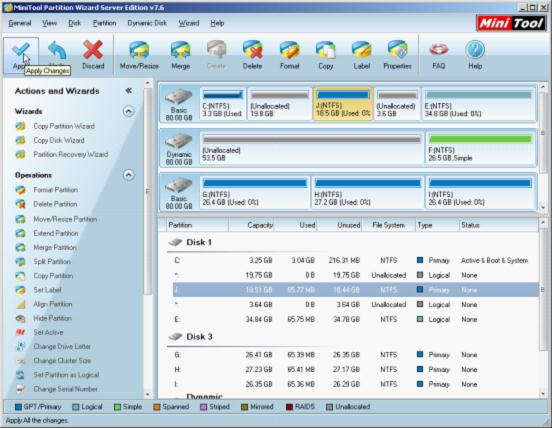
Task: Select the H:(NTFS) 27.2 GB block
Action: 368,192
